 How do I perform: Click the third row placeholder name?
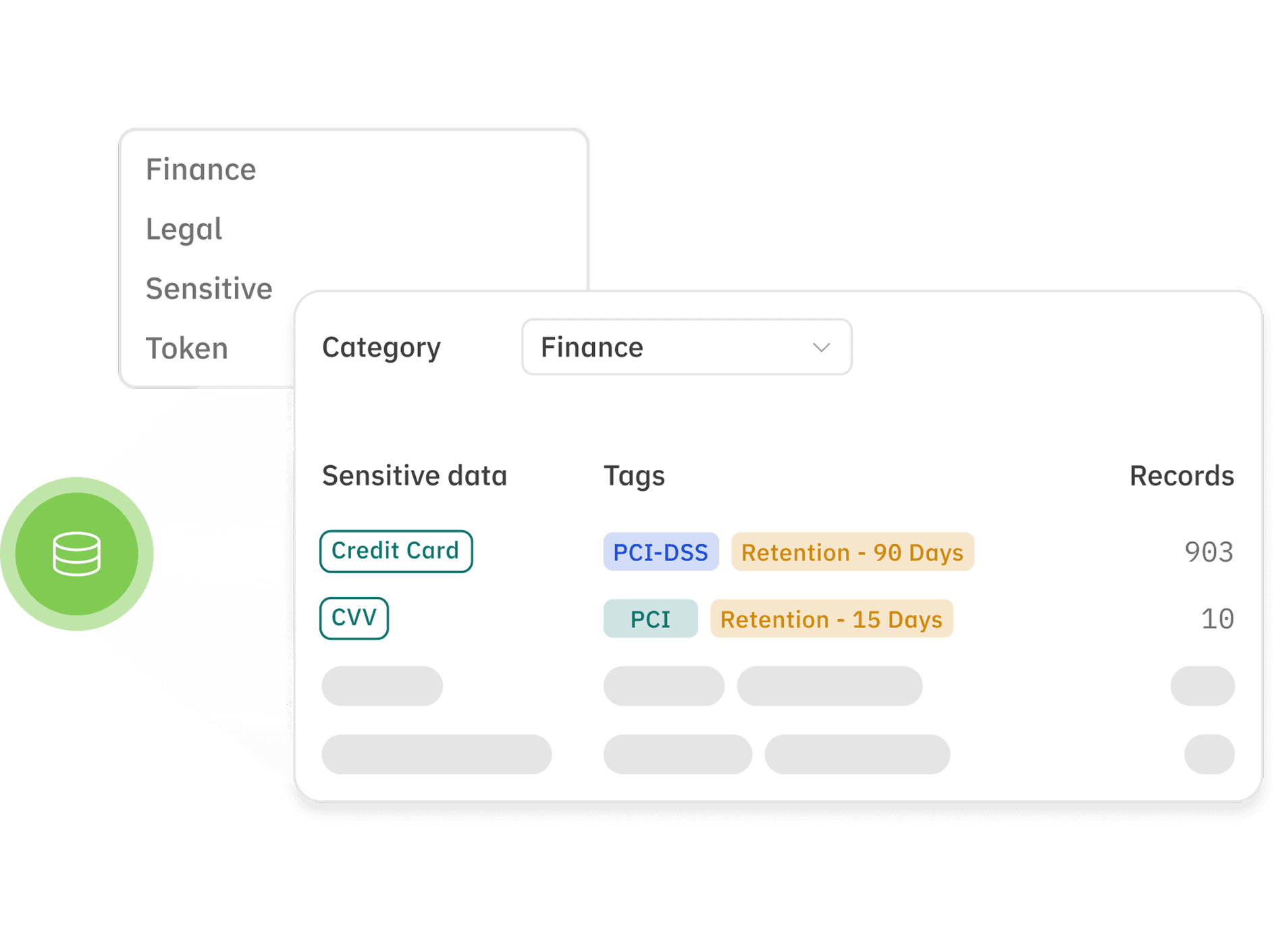[382, 686]
